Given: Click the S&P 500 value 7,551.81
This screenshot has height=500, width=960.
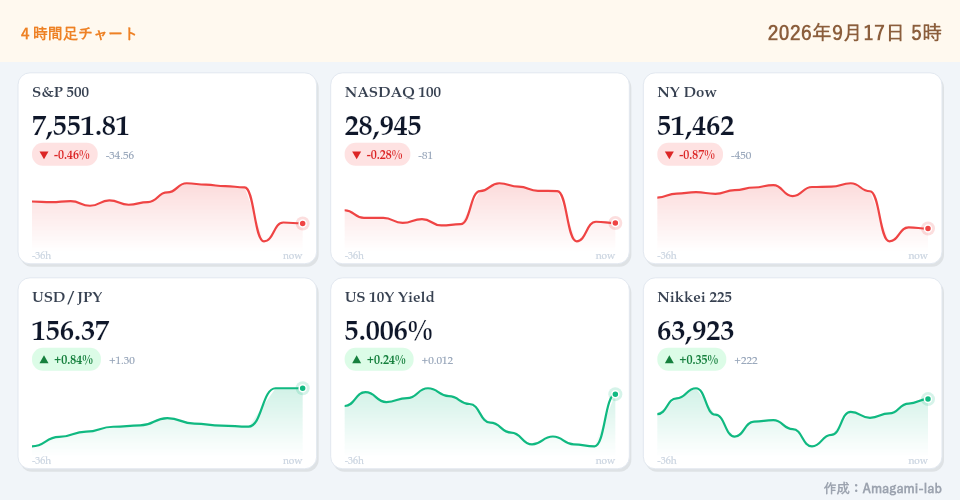Looking at the screenshot, I should click(80, 126).
